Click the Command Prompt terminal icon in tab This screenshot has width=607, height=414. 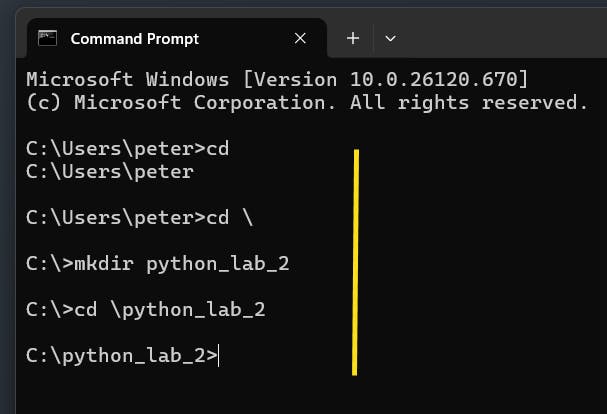point(47,38)
